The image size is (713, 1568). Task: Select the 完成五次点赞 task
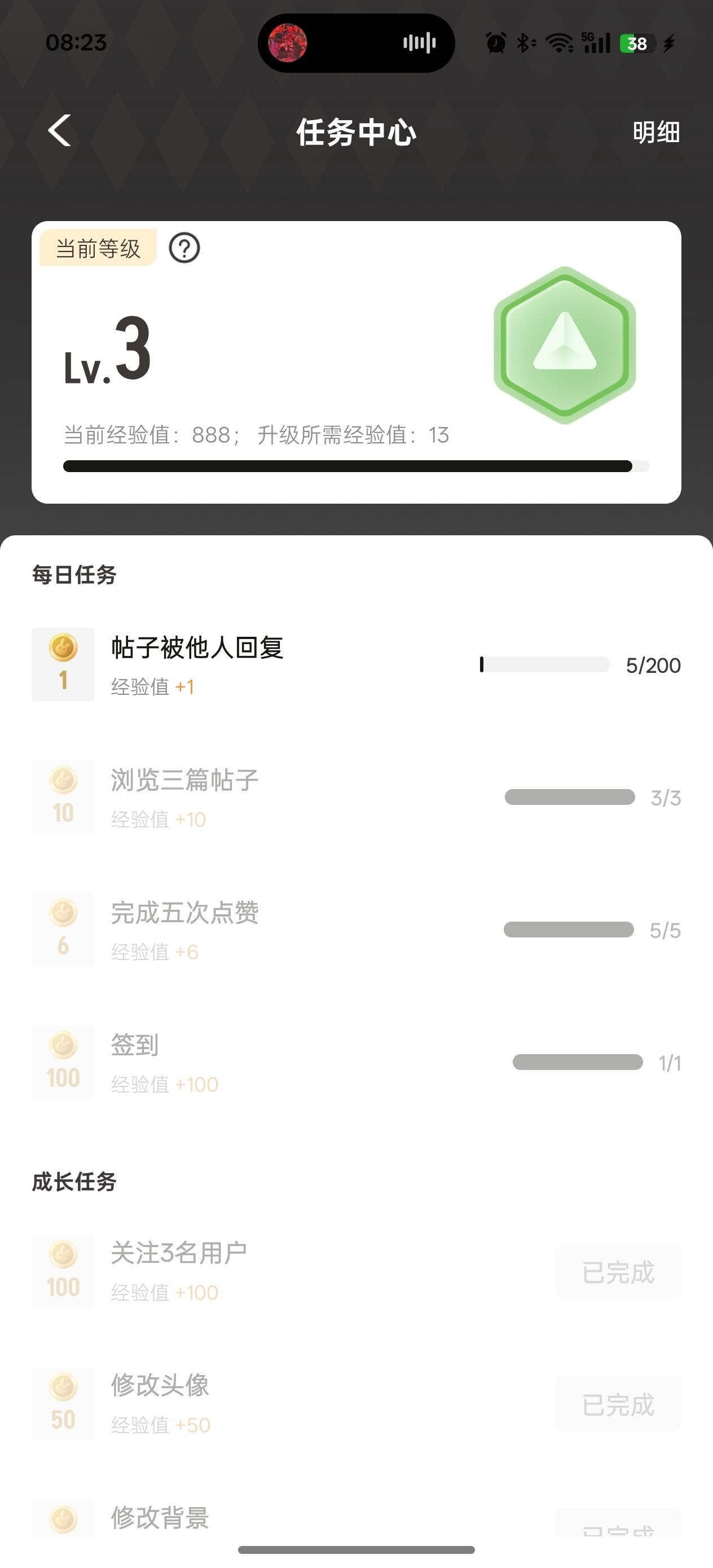coord(184,913)
